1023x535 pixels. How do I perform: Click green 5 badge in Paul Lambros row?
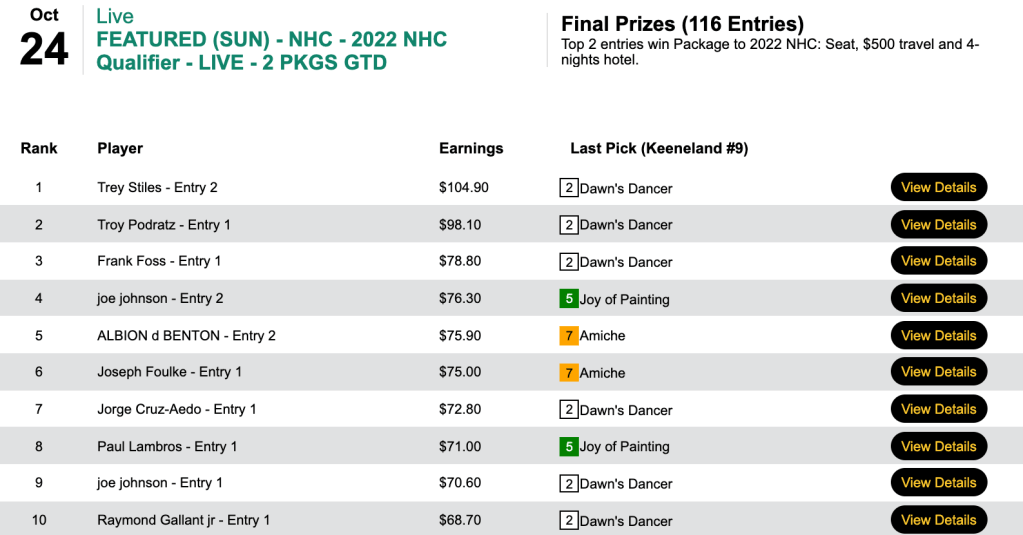pos(569,447)
